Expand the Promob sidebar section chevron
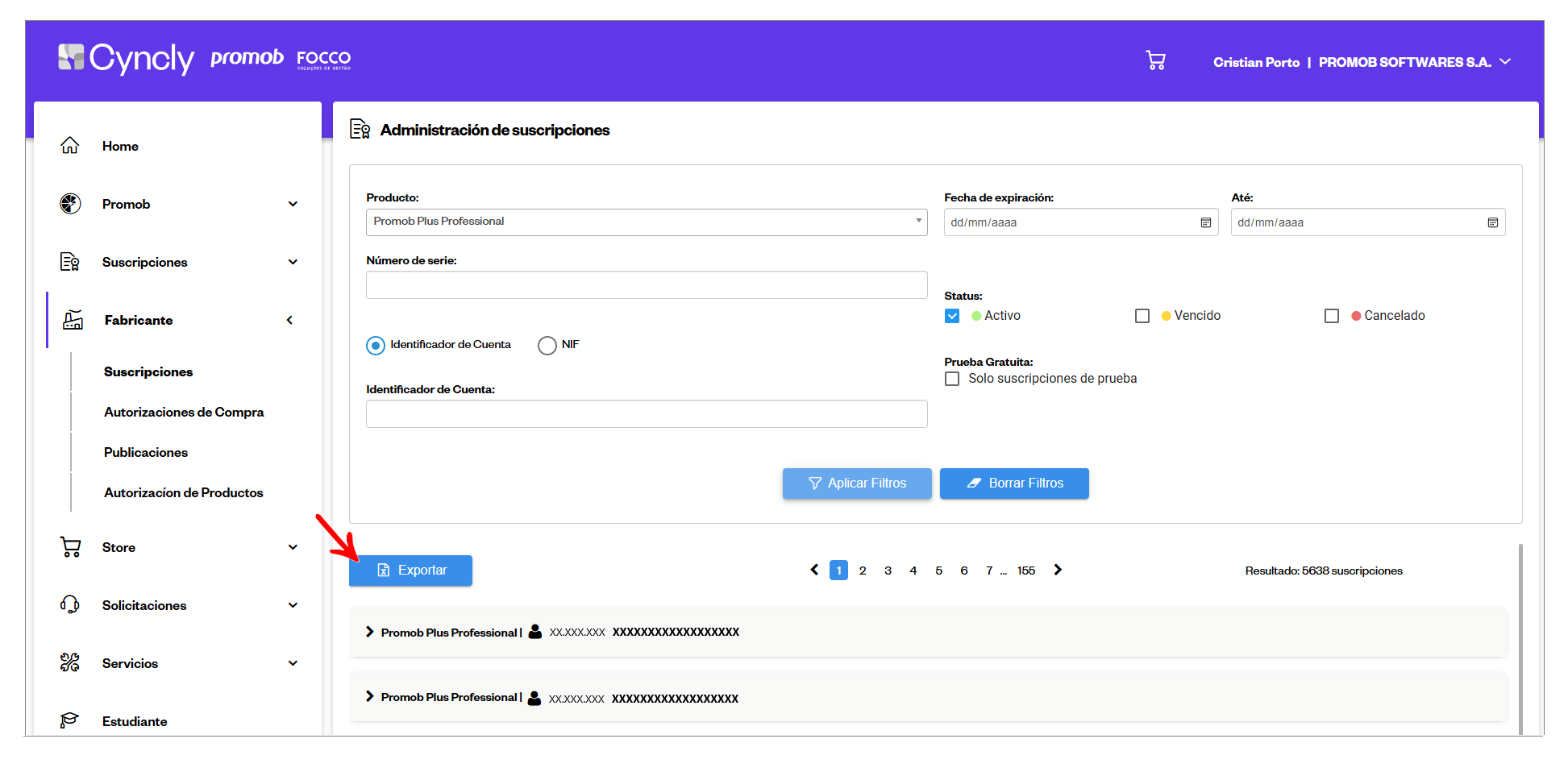 coord(293,204)
